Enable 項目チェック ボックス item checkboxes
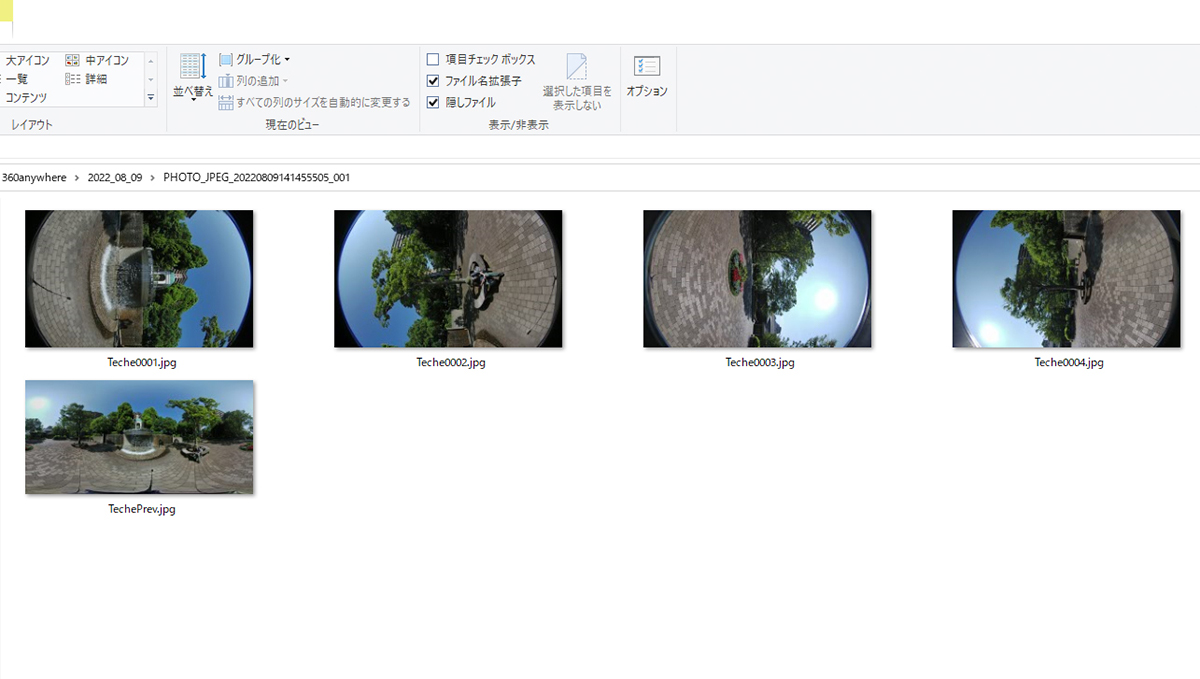The height and width of the screenshot is (679, 1200). coord(433,58)
